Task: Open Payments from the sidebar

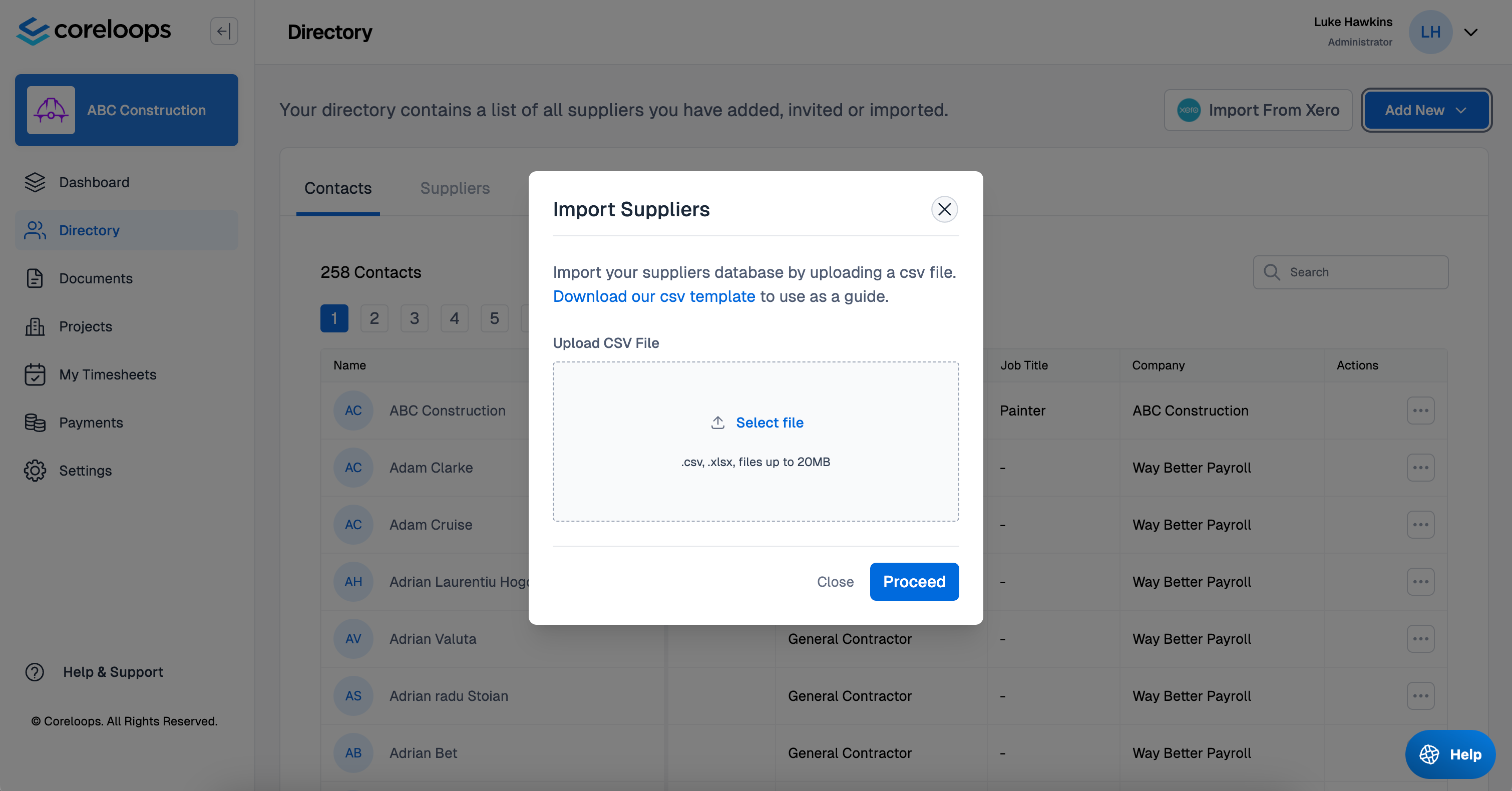Action: click(127, 423)
